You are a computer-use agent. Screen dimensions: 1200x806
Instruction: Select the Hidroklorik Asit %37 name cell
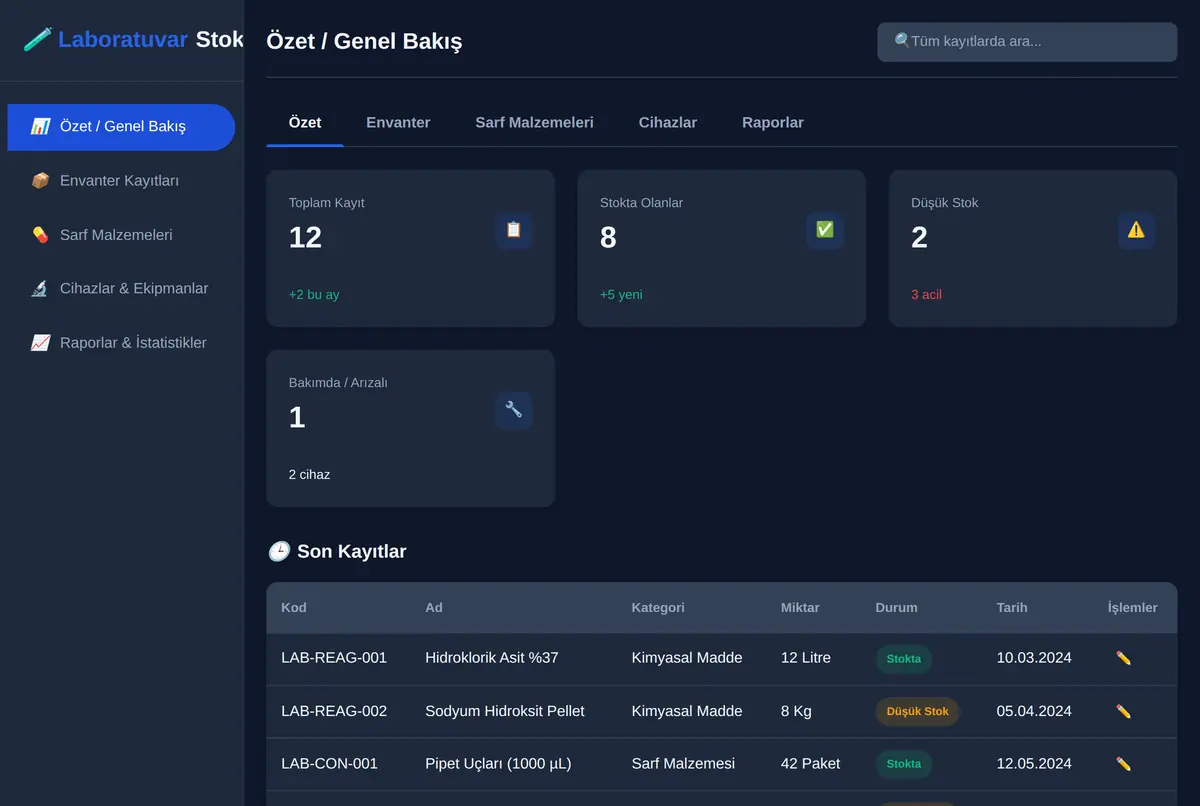(492, 658)
